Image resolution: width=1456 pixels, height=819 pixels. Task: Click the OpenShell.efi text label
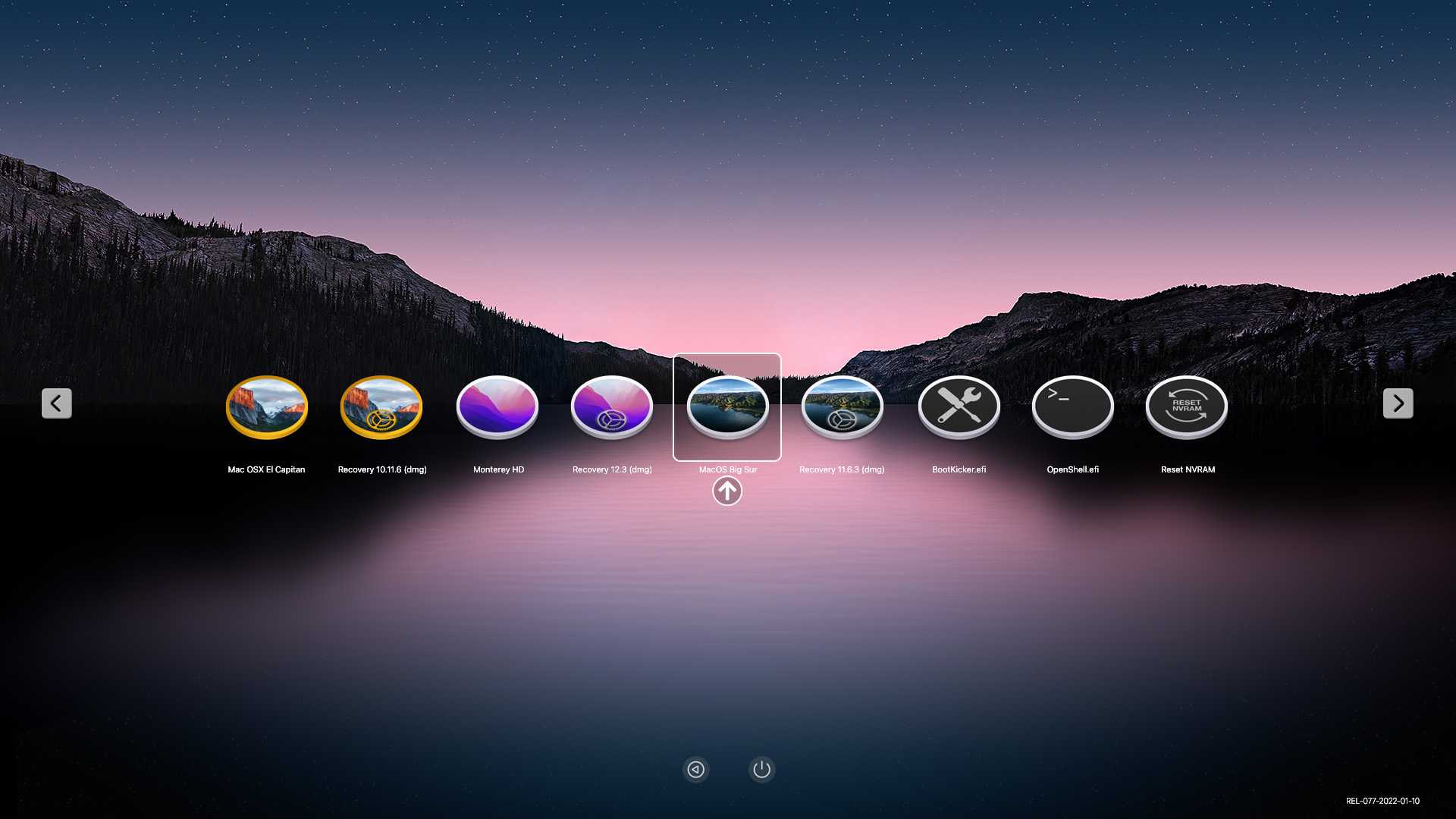click(1072, 469)
